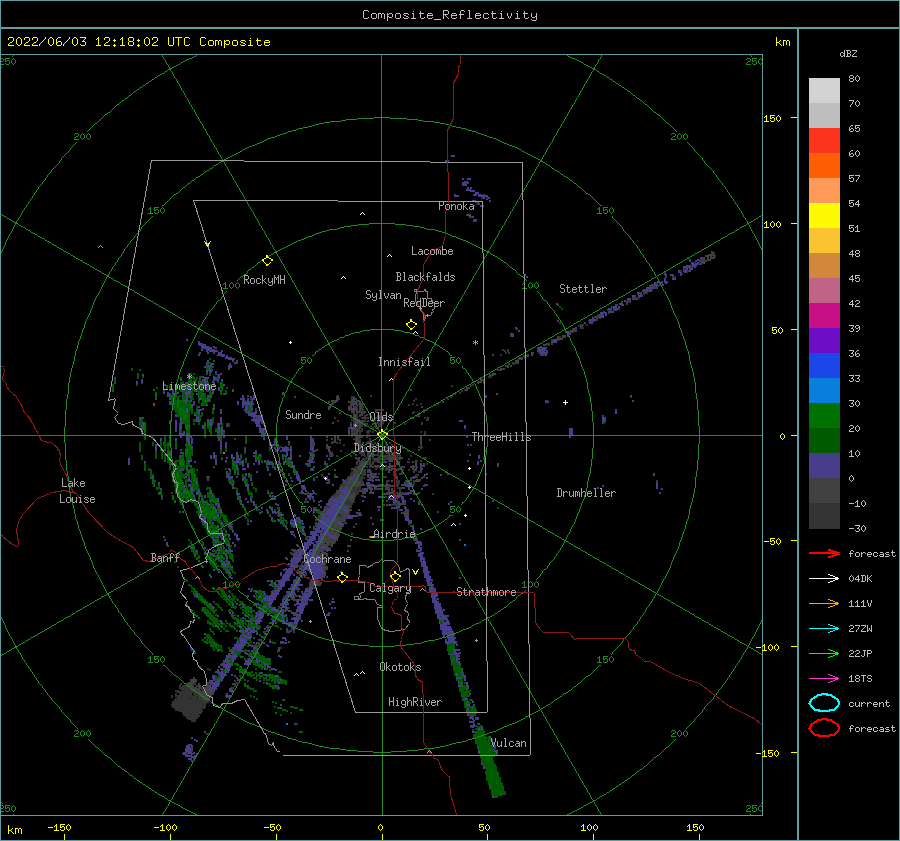Click the Didsbury town label

pos(377,448)
